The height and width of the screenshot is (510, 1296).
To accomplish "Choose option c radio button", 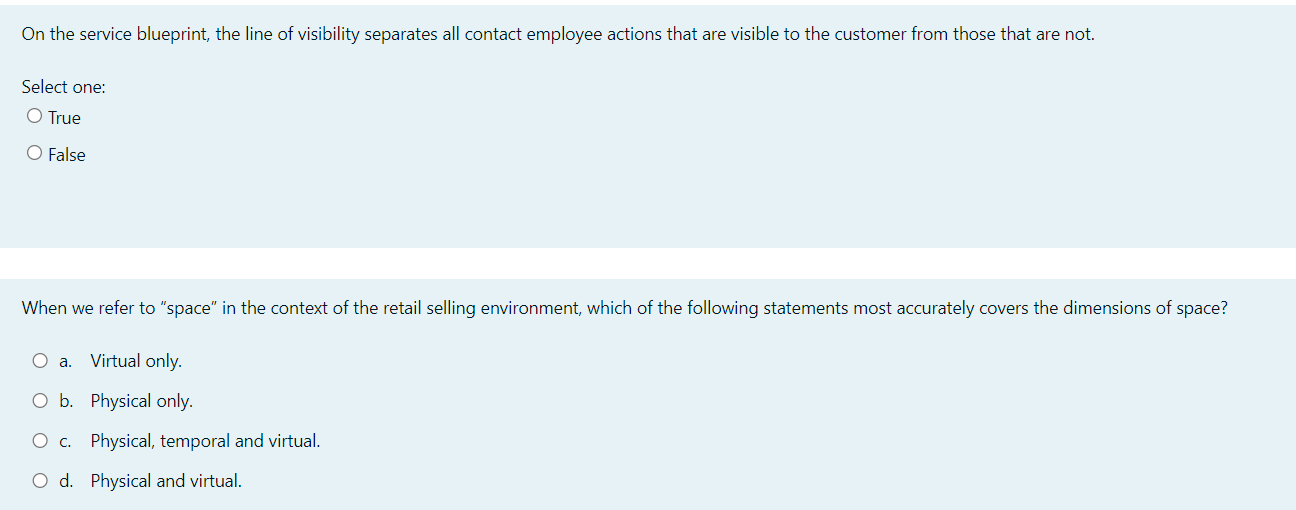I will click(x=40, y=441).
